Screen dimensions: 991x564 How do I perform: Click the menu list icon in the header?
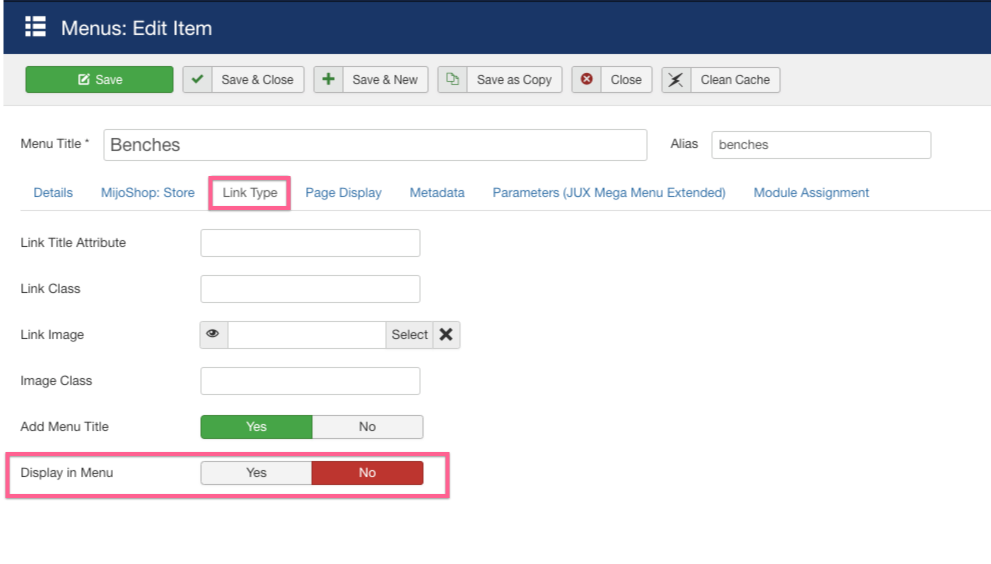pyautogui.click(x=35, y=27)
